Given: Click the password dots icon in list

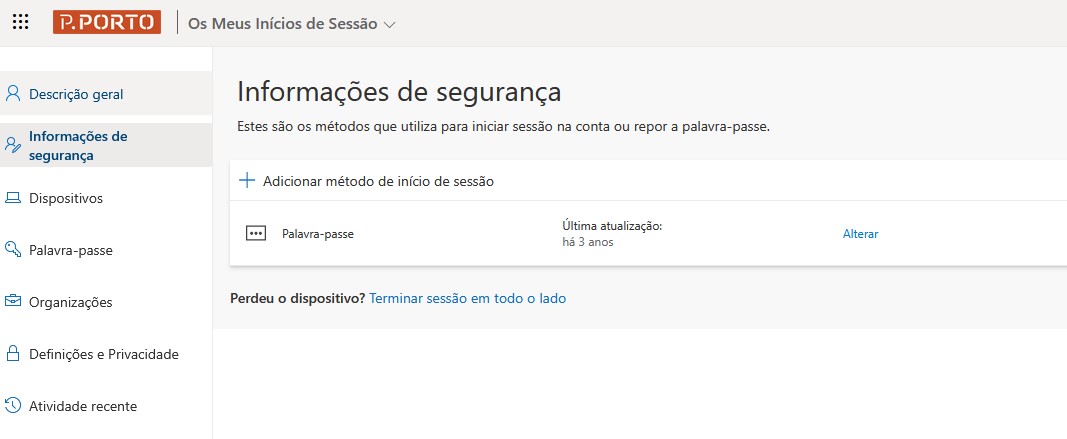Looking at the screenshot, I should pyautogui.click(x=256, y=234).
